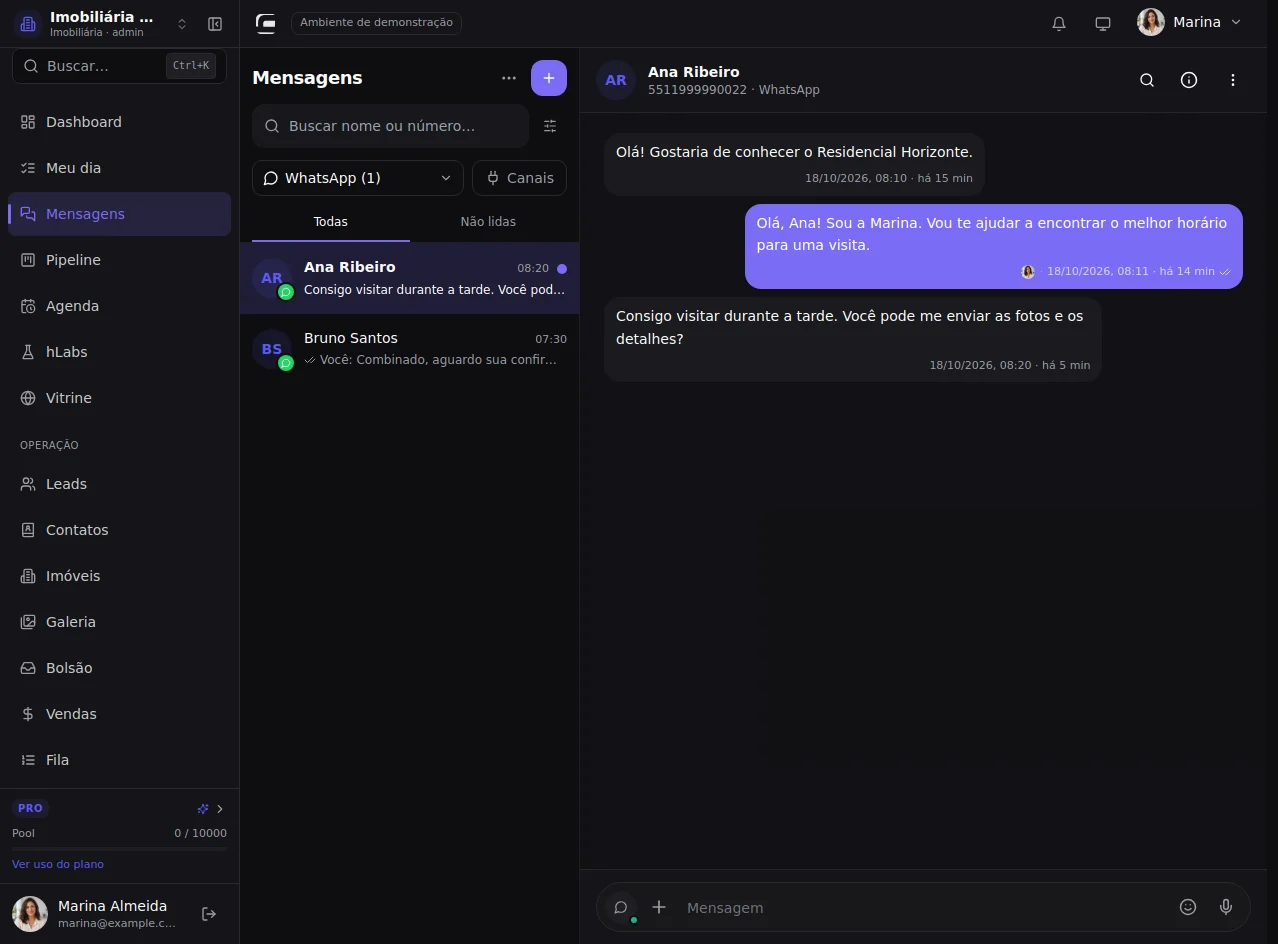Click the Ctrl+K shortcut badge

[190, 66]
